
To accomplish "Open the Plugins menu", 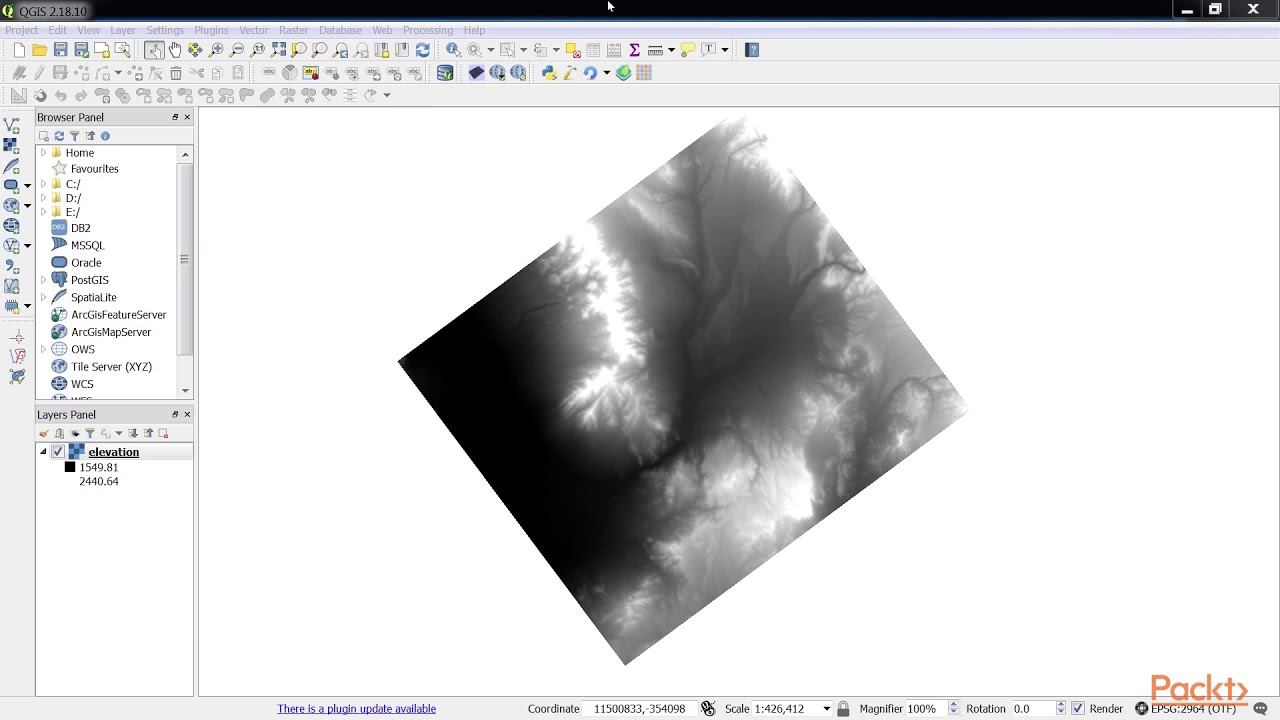I will tap(211, 30).
